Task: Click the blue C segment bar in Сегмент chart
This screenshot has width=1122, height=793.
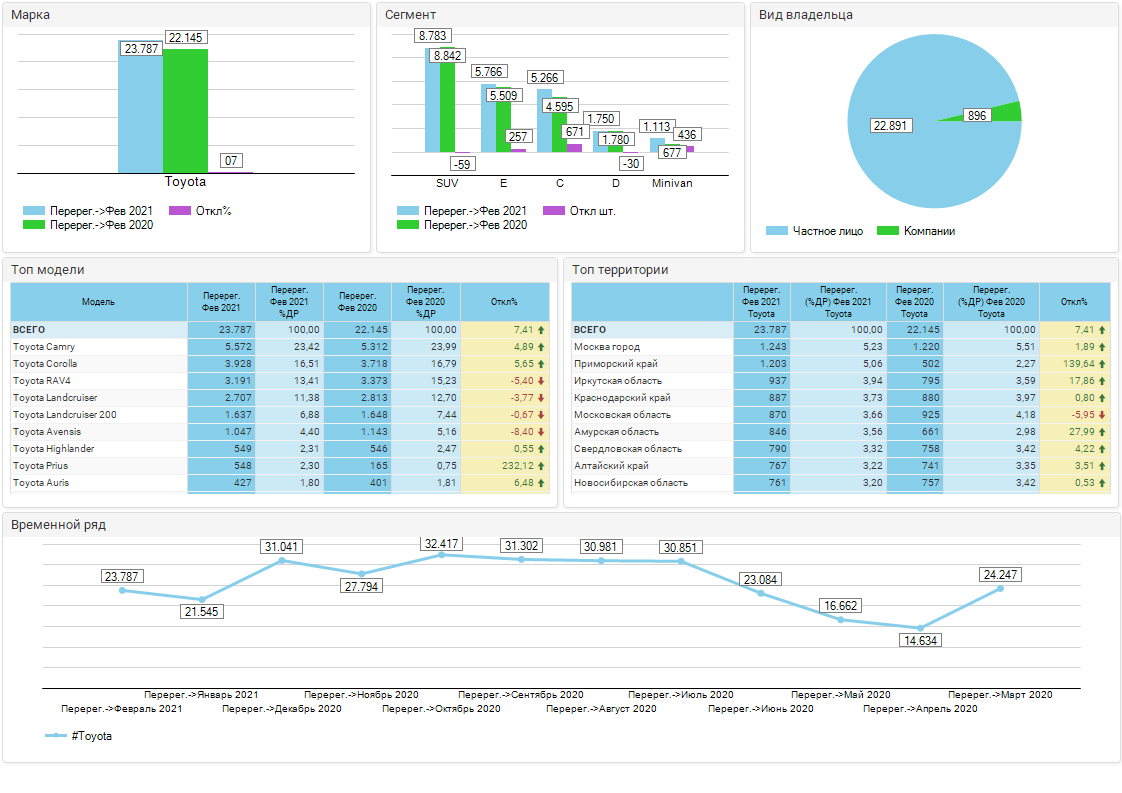Action: click(545, 121)
